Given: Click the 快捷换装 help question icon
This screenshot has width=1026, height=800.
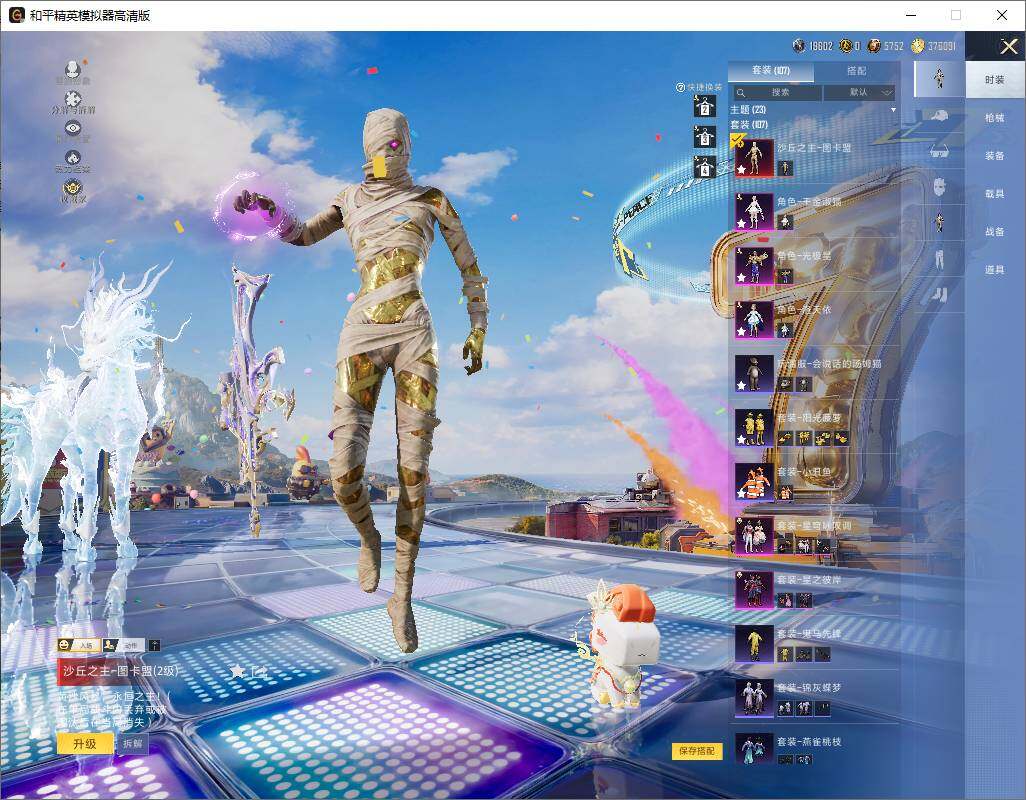Looking at the screenshot, I should 680,87.
